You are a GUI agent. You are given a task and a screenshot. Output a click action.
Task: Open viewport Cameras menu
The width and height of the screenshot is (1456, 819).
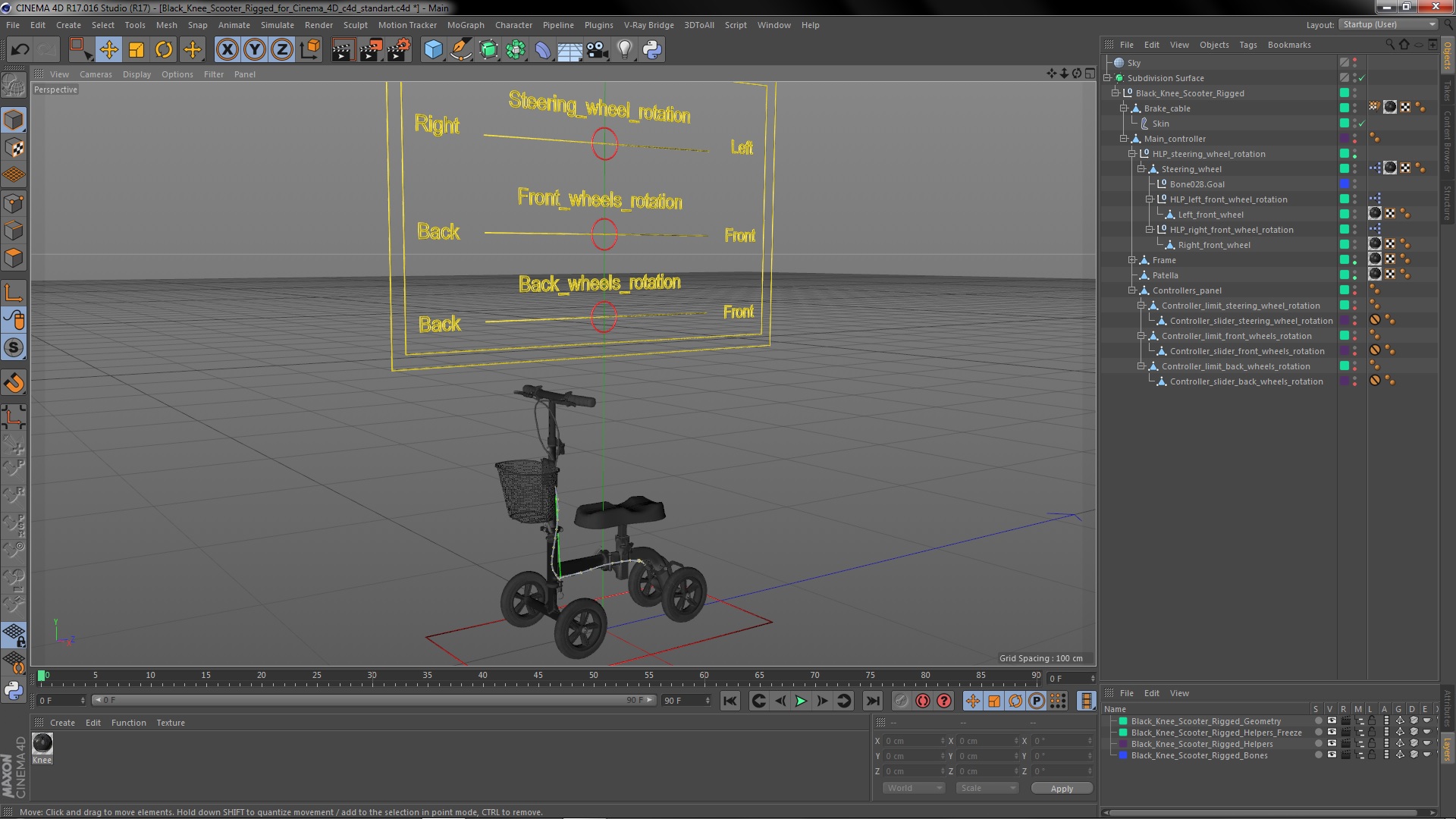(x=96, y=74)
